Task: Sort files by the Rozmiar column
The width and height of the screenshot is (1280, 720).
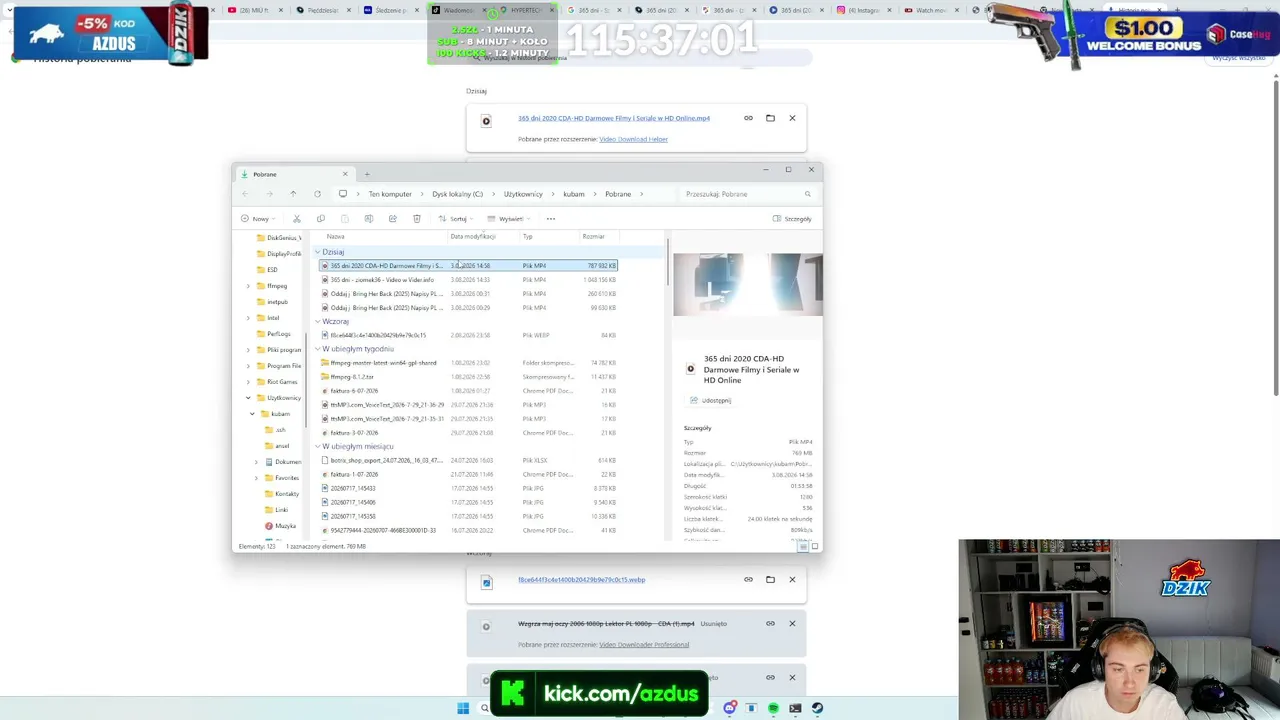Action: 600,237
